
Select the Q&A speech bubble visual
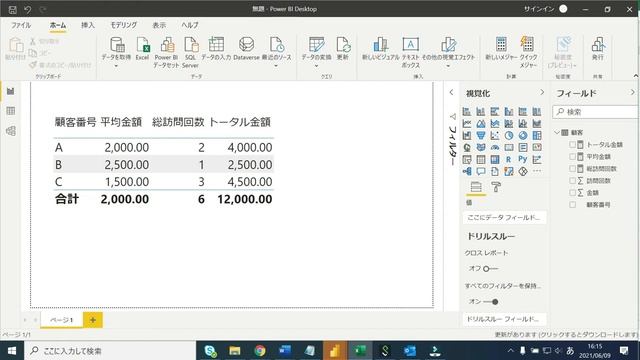(x=481, y=171)
